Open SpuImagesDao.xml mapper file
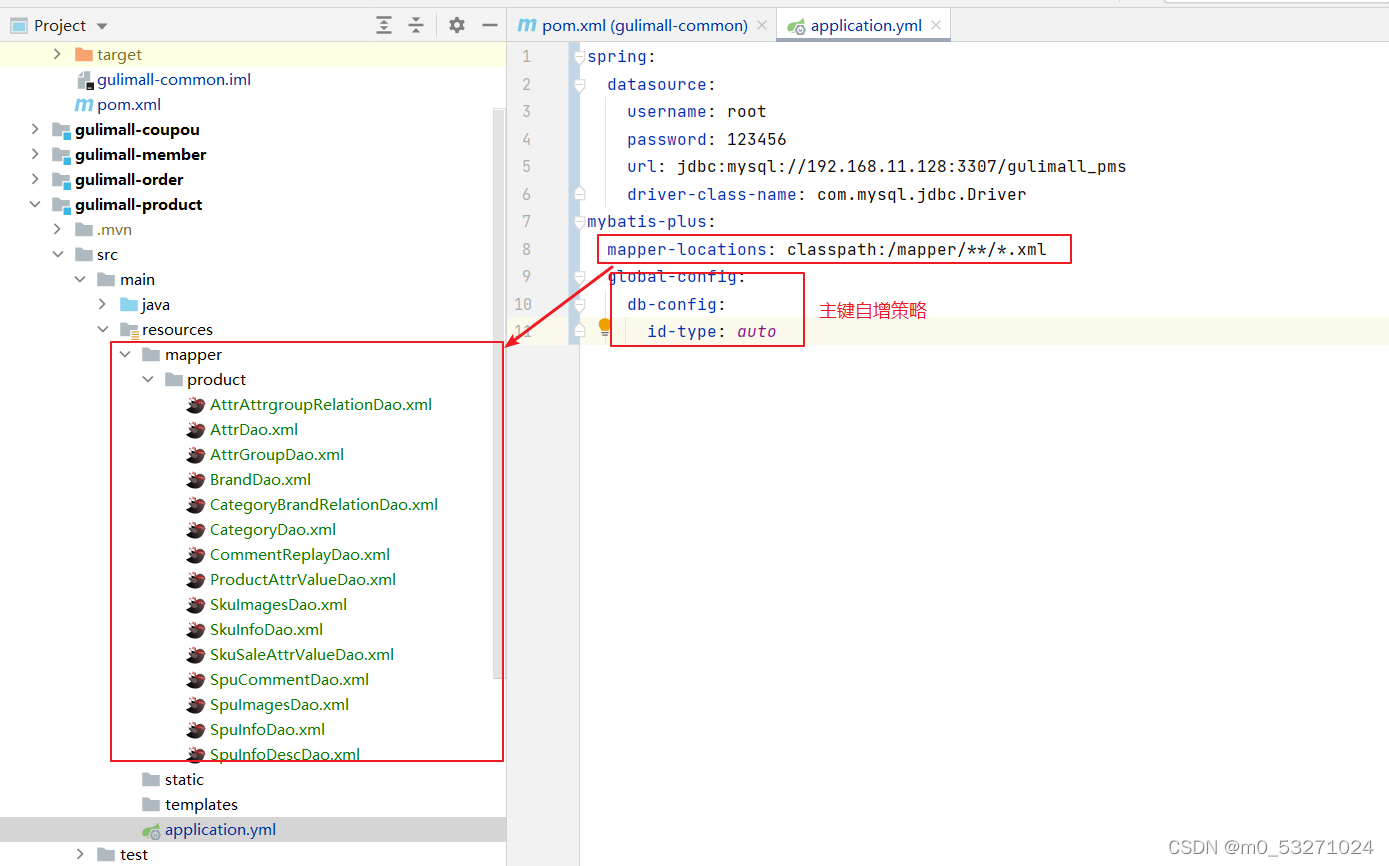Screen dimensions: 1389x866 pos(279,704)
